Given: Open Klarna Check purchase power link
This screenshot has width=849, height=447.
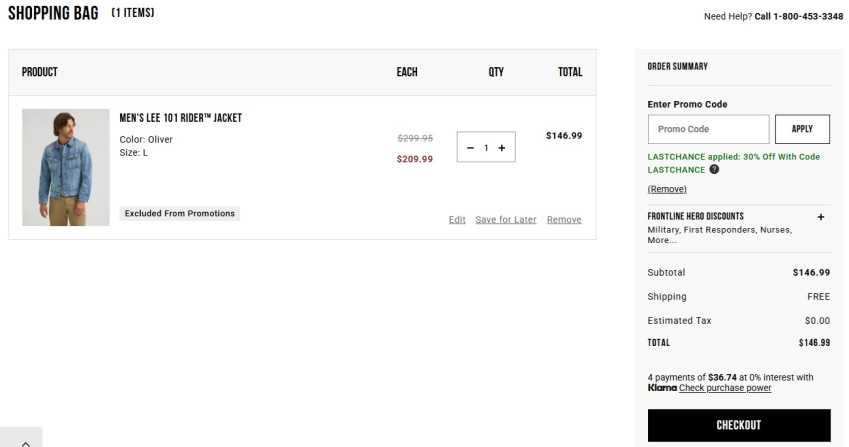Looking at the screenshot, I should coord(725,388).
